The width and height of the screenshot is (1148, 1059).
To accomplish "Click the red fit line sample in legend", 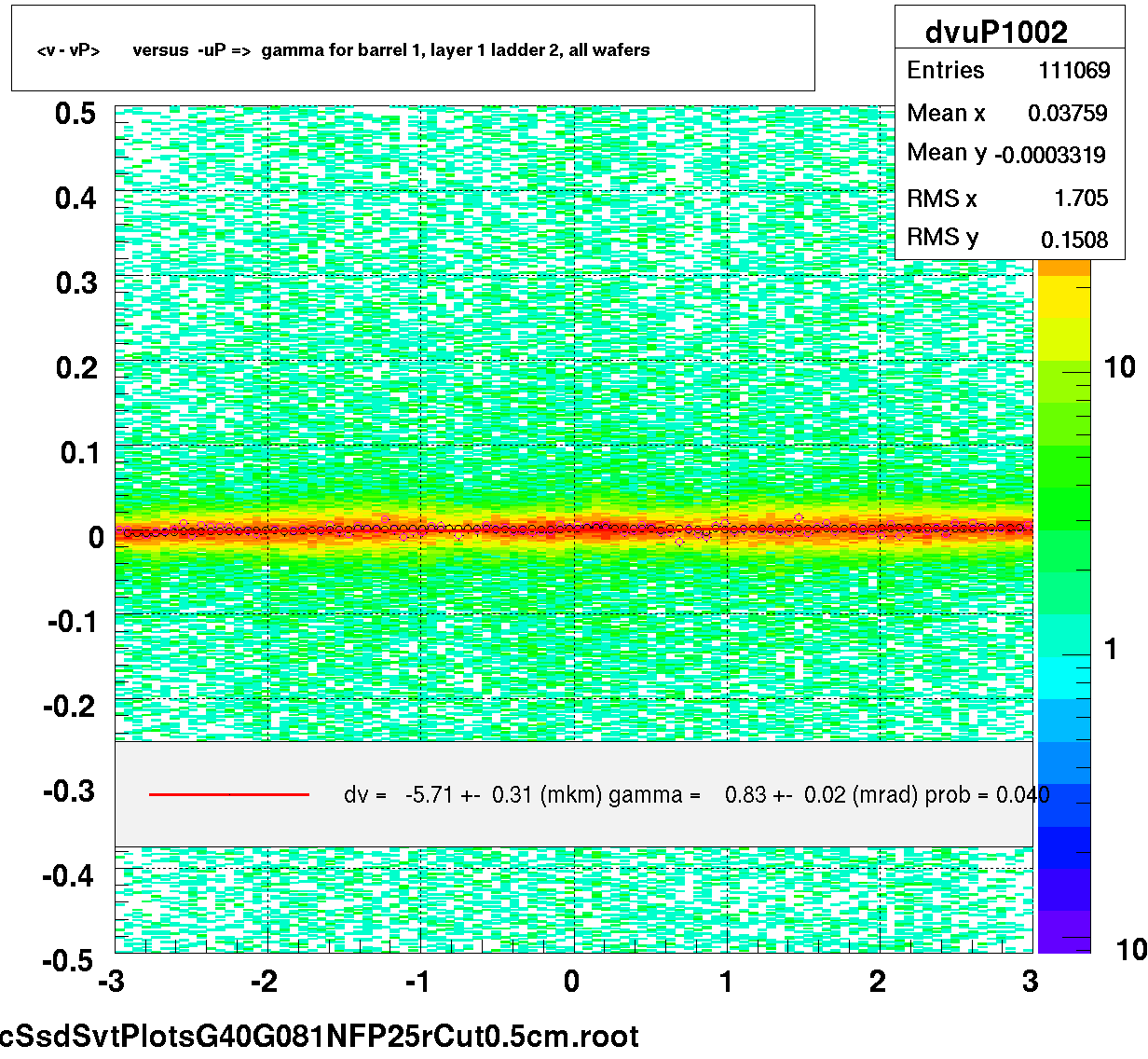I will [x=229, y=794].
